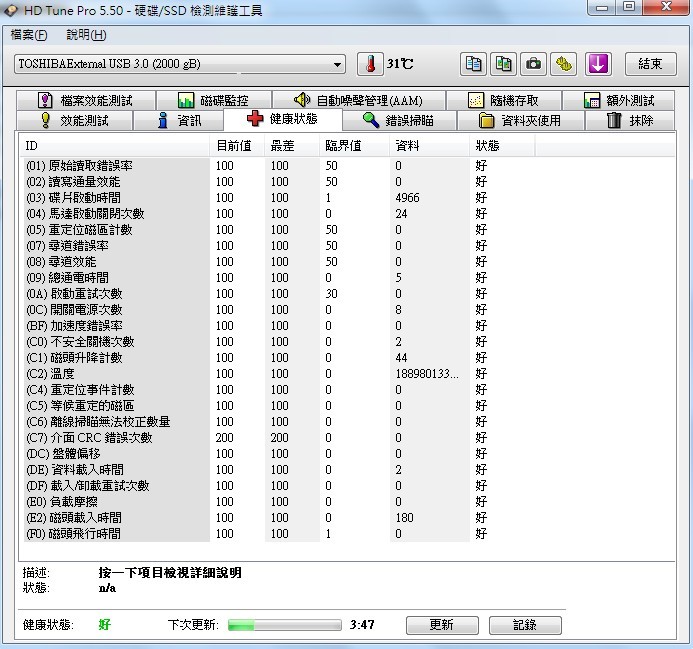Image resolution: width=693 pixels, height=649 pixels.
Task: Click the 更新 update button
Action: click(441, 625)
